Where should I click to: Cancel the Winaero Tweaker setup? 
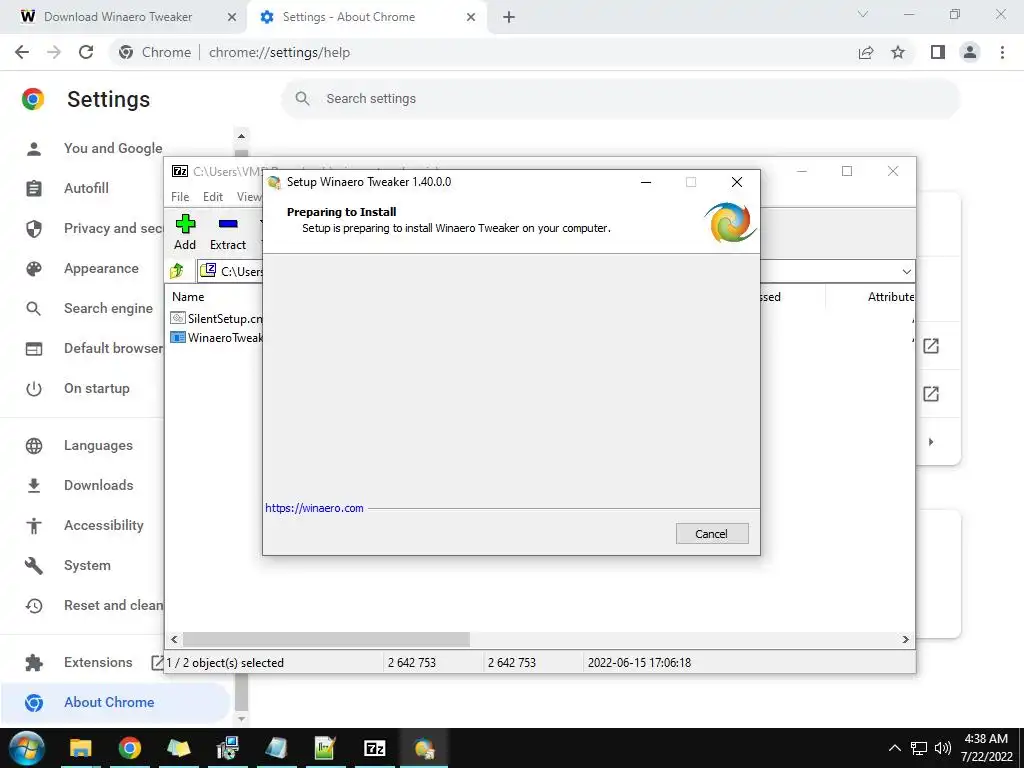(x=712, y=534)
